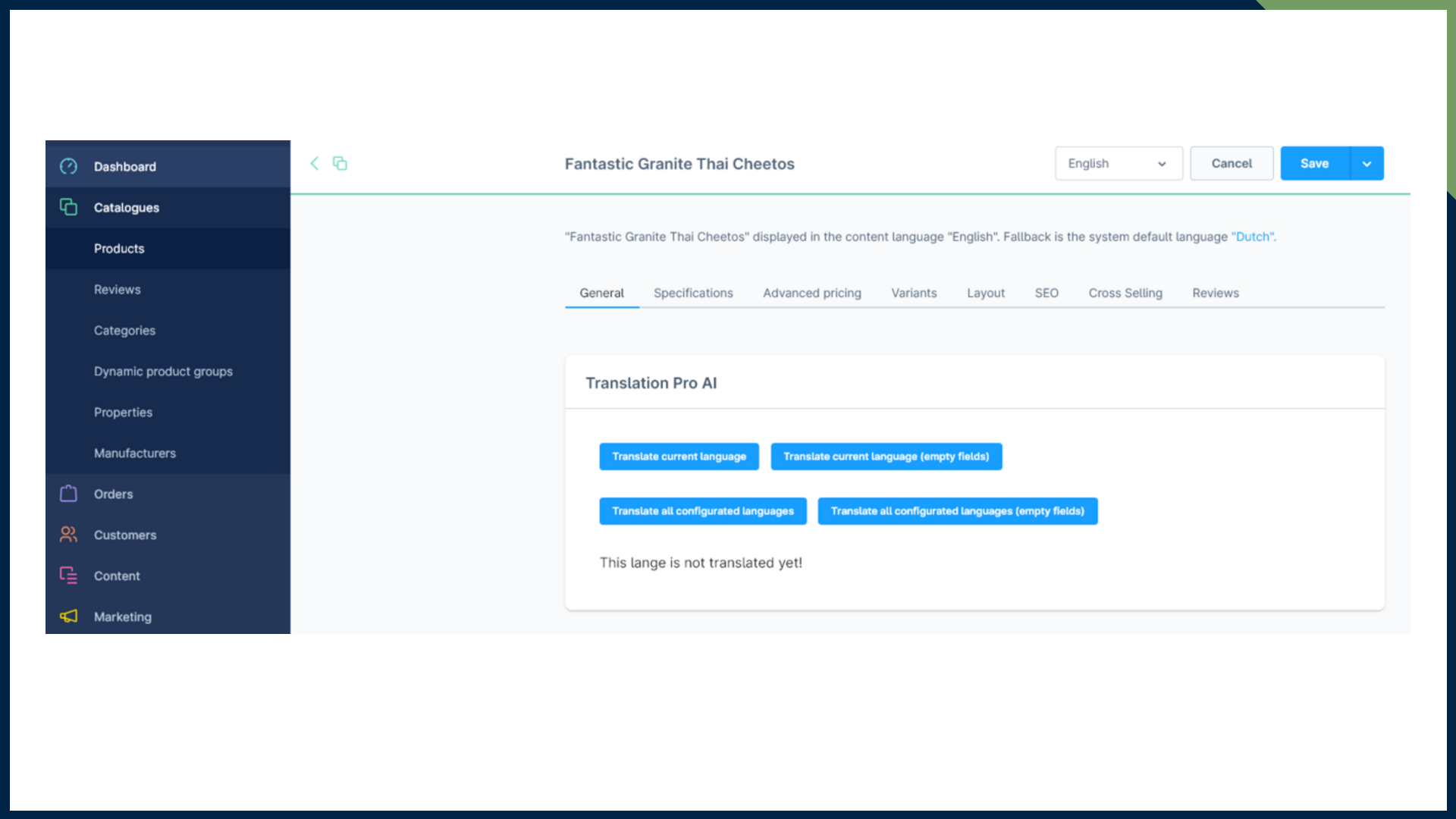Go back using the left chevron icon

[315, 163]
